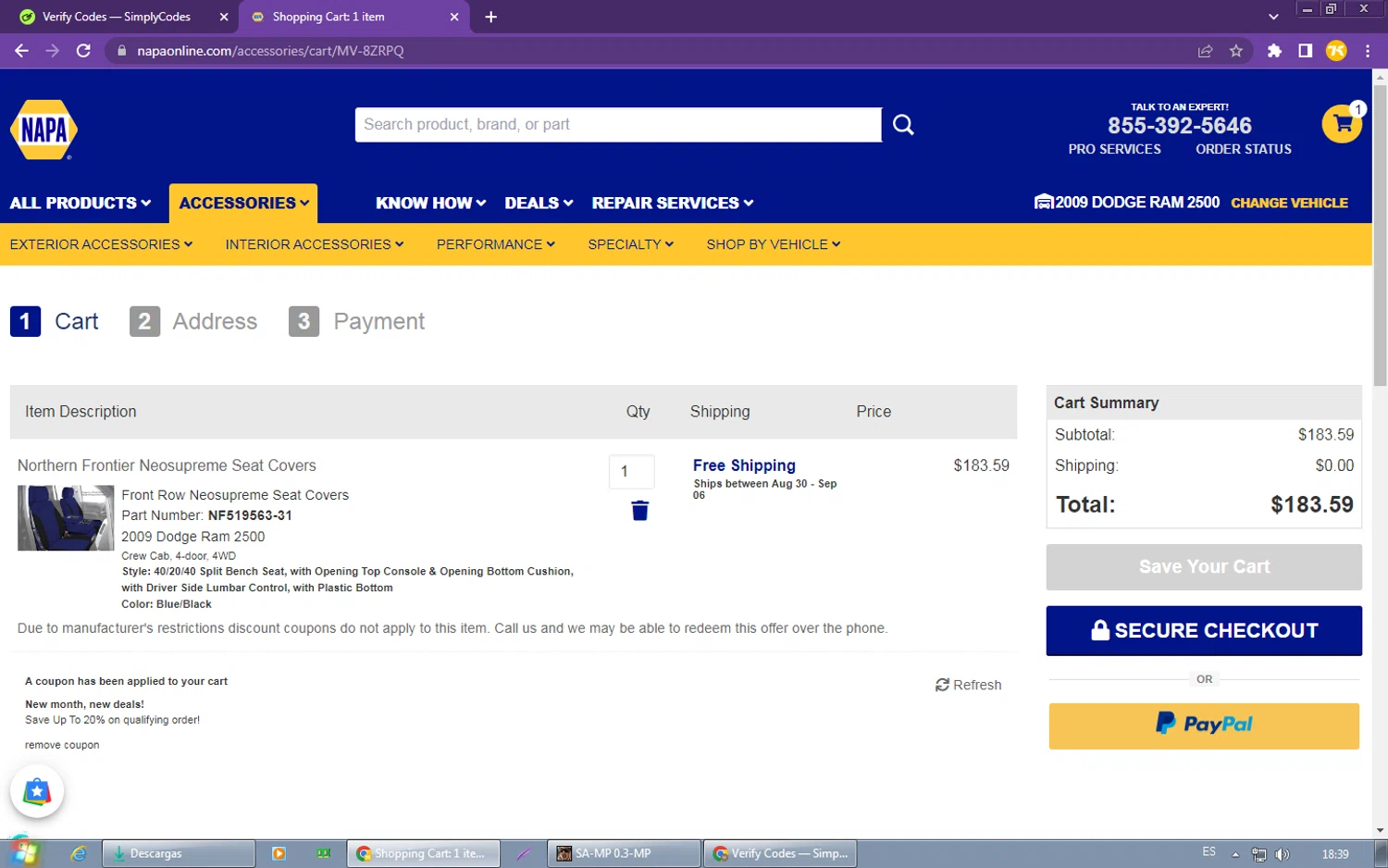Switch to the Verify Codes — SimplyCodes tab

tap(118, 17)
